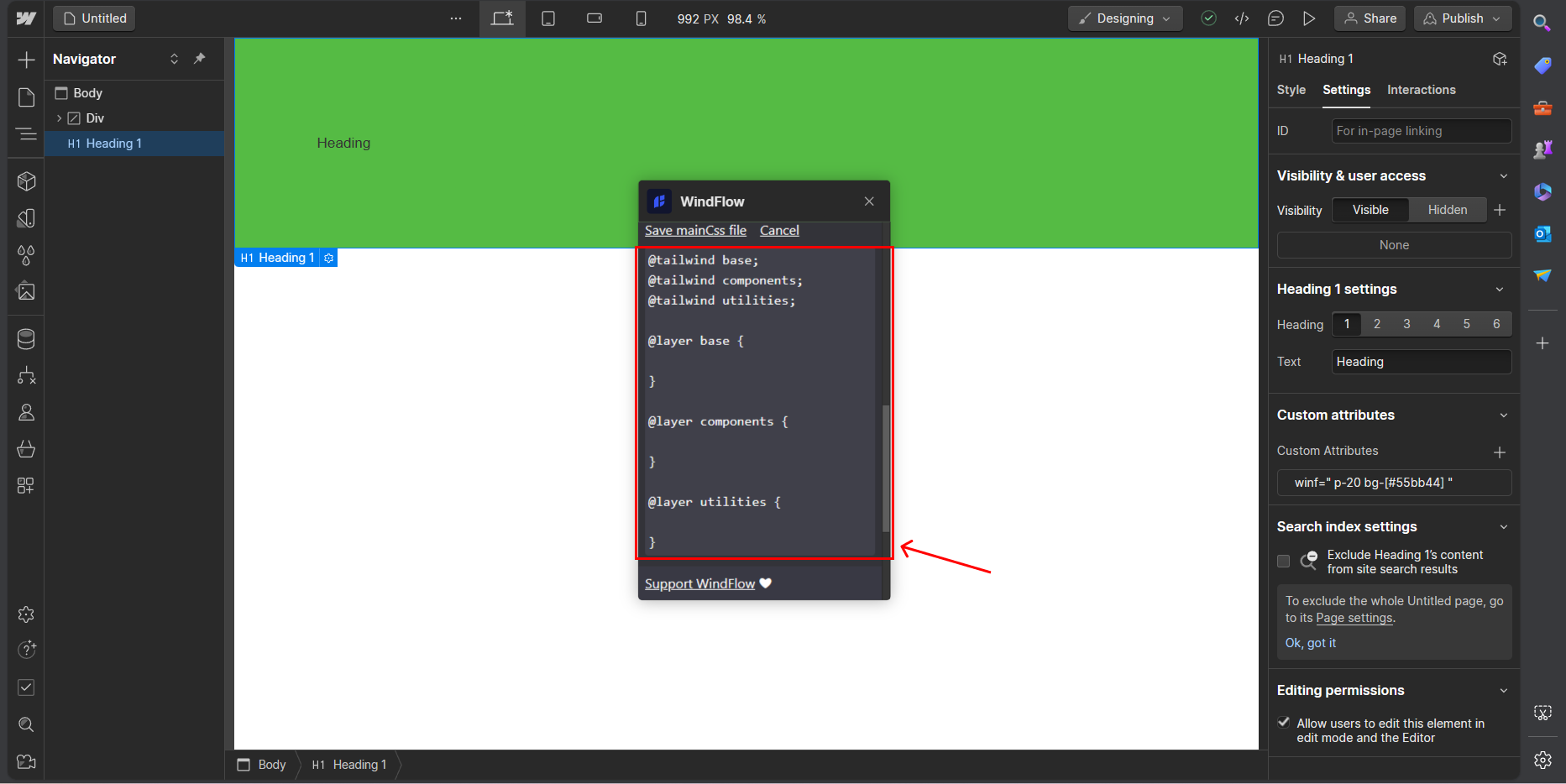
Task: Open the CMS database icon
Action: click(26, 339)
